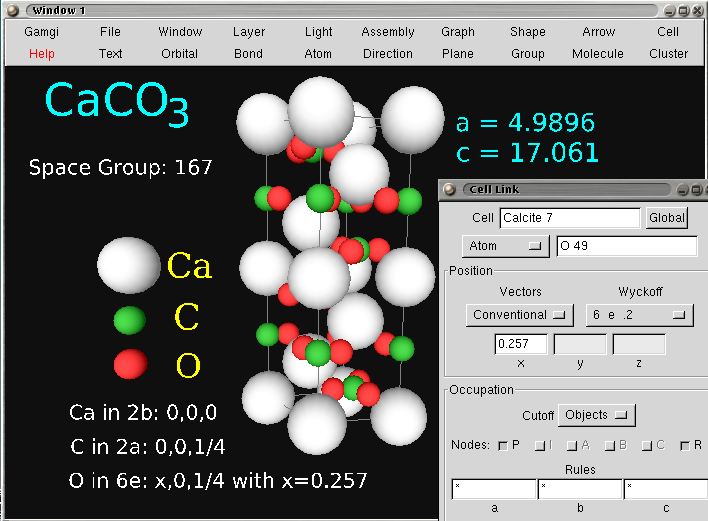Open the Gamgi menu
Viewport: 708px width, 521px height.
[x=42, y=32]
